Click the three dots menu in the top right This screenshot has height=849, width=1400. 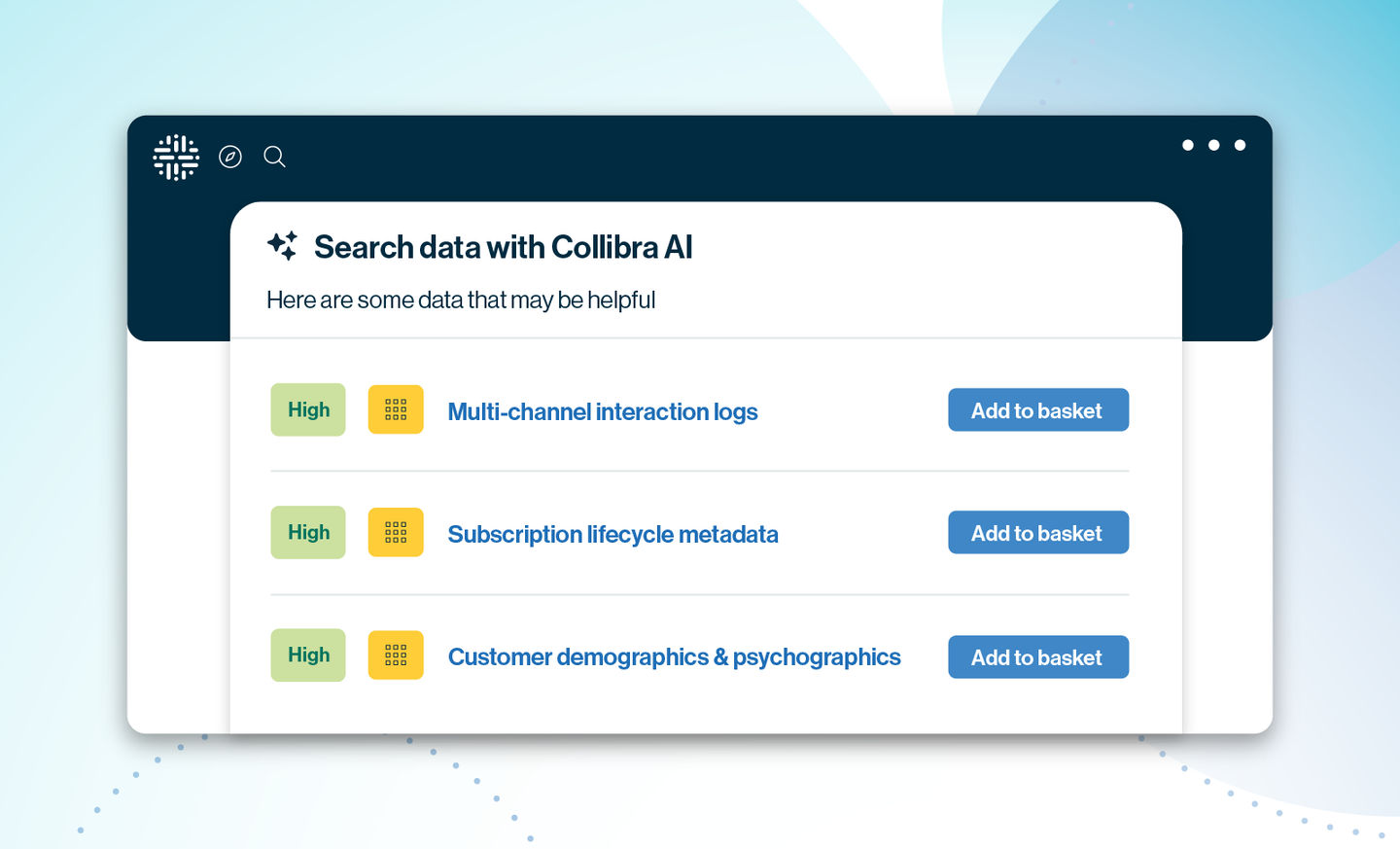click(x=1213, y=145)
